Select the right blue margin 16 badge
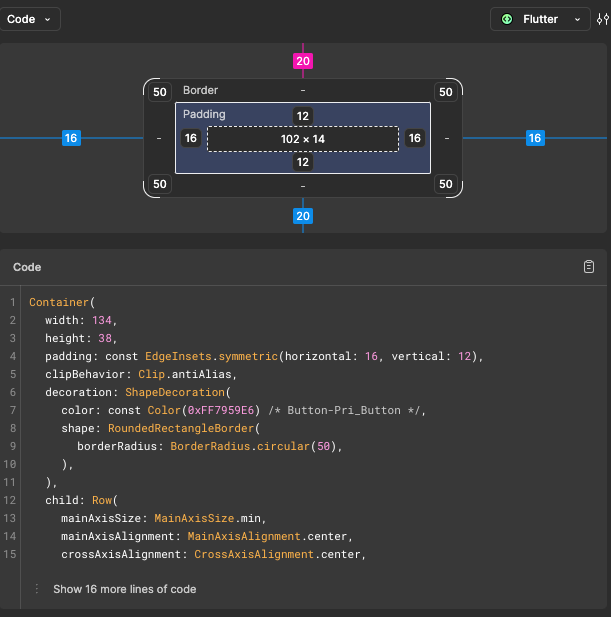Screen dimensions: 611x617 pyautogui.click(x=535, y=138)
